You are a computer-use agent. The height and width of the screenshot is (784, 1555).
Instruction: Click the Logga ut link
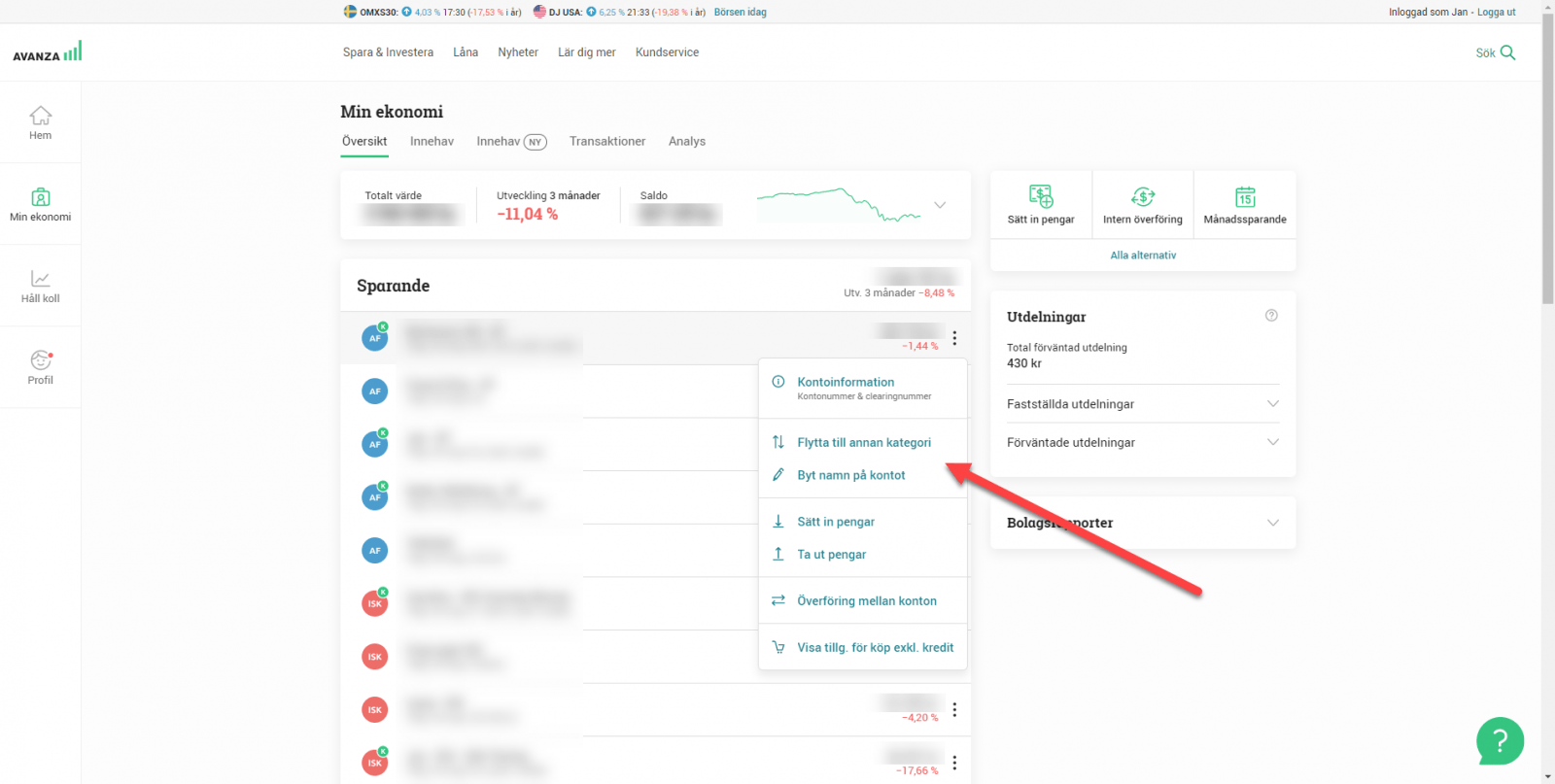click(1496, 13)
